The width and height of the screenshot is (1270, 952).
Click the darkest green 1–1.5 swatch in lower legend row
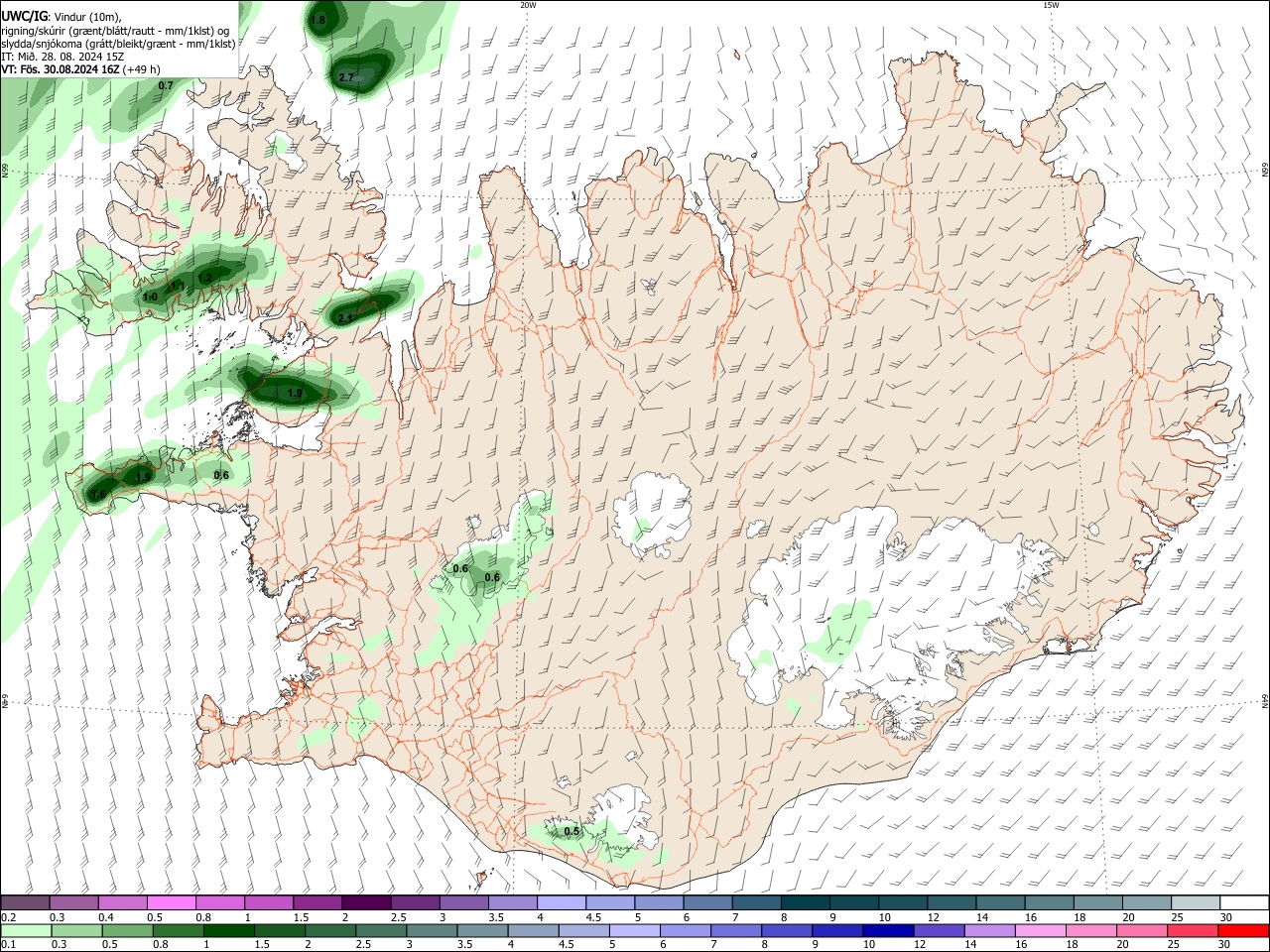[x=229, y=930]
